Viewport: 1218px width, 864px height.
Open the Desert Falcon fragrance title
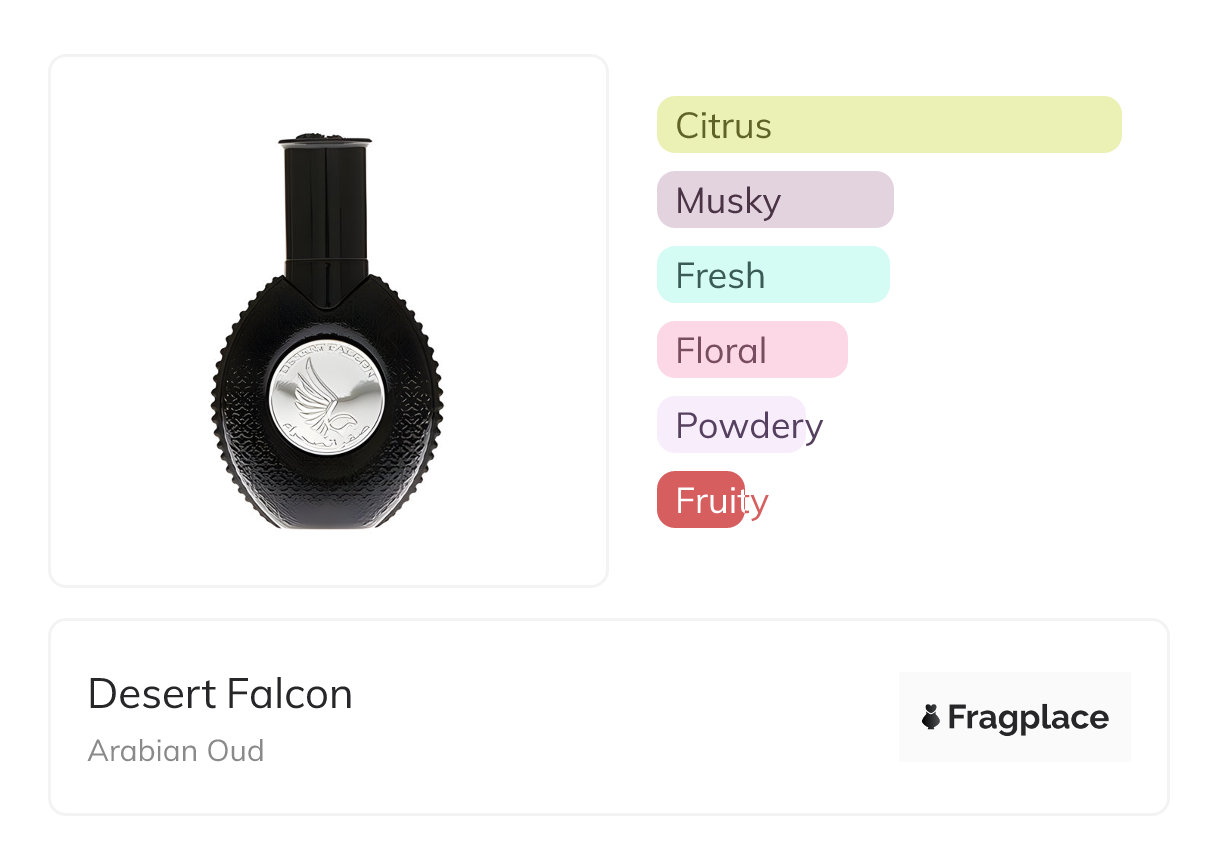pyautogui.click(x=220, y=694)
